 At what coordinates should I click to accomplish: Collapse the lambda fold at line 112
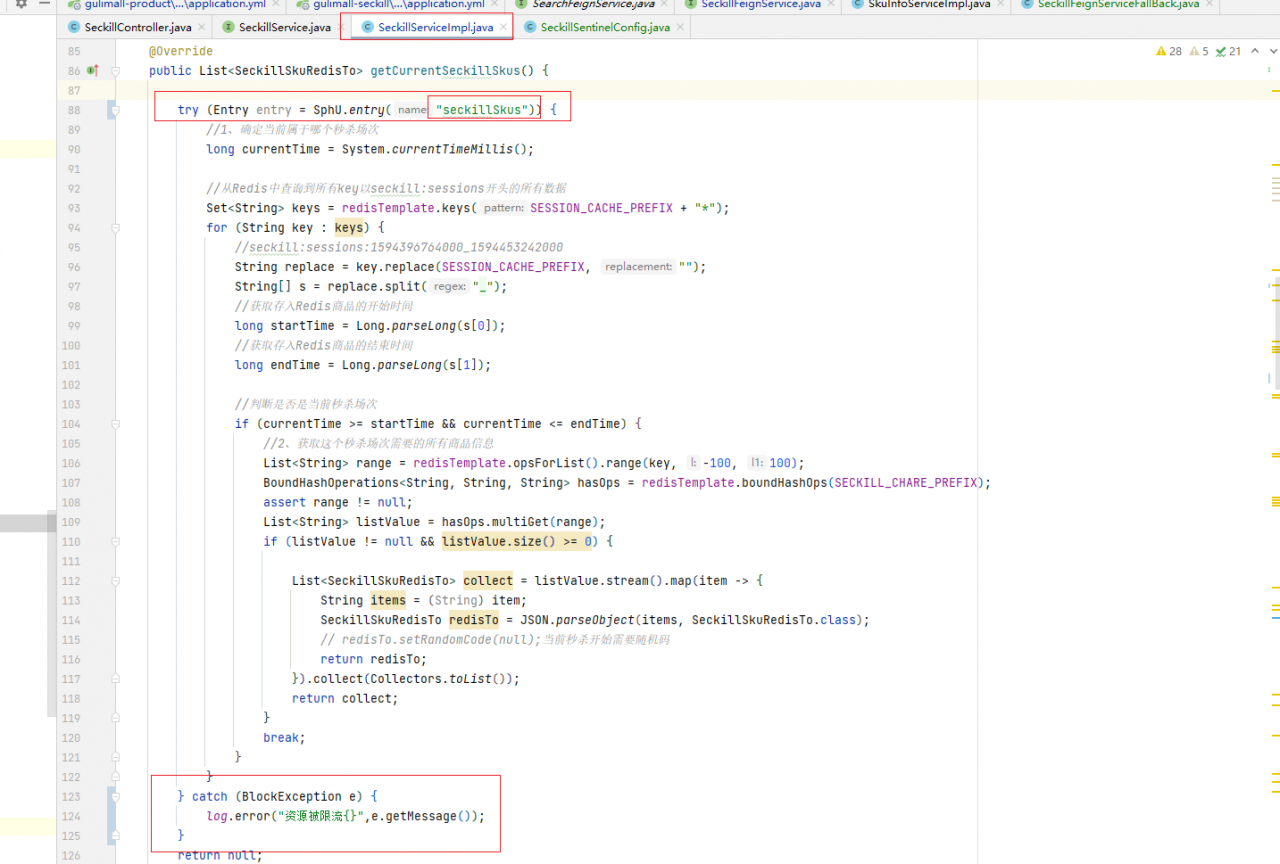(116, 581)
